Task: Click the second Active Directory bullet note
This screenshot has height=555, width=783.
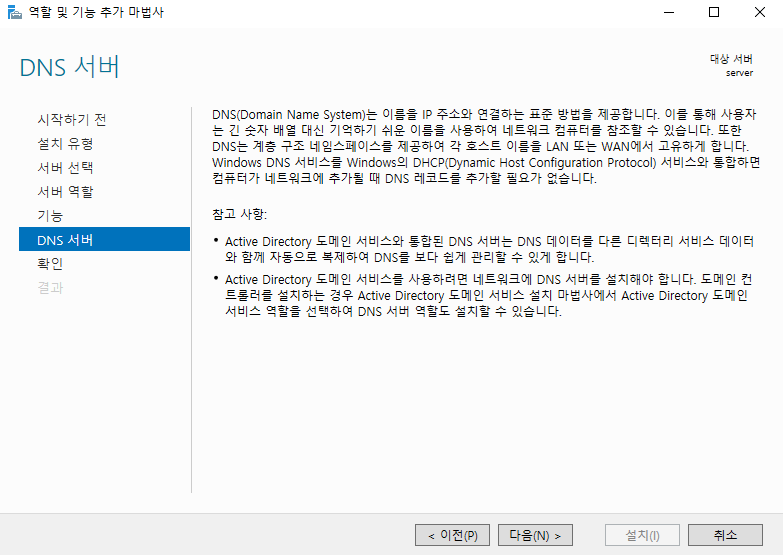Action: click(488, 295)
